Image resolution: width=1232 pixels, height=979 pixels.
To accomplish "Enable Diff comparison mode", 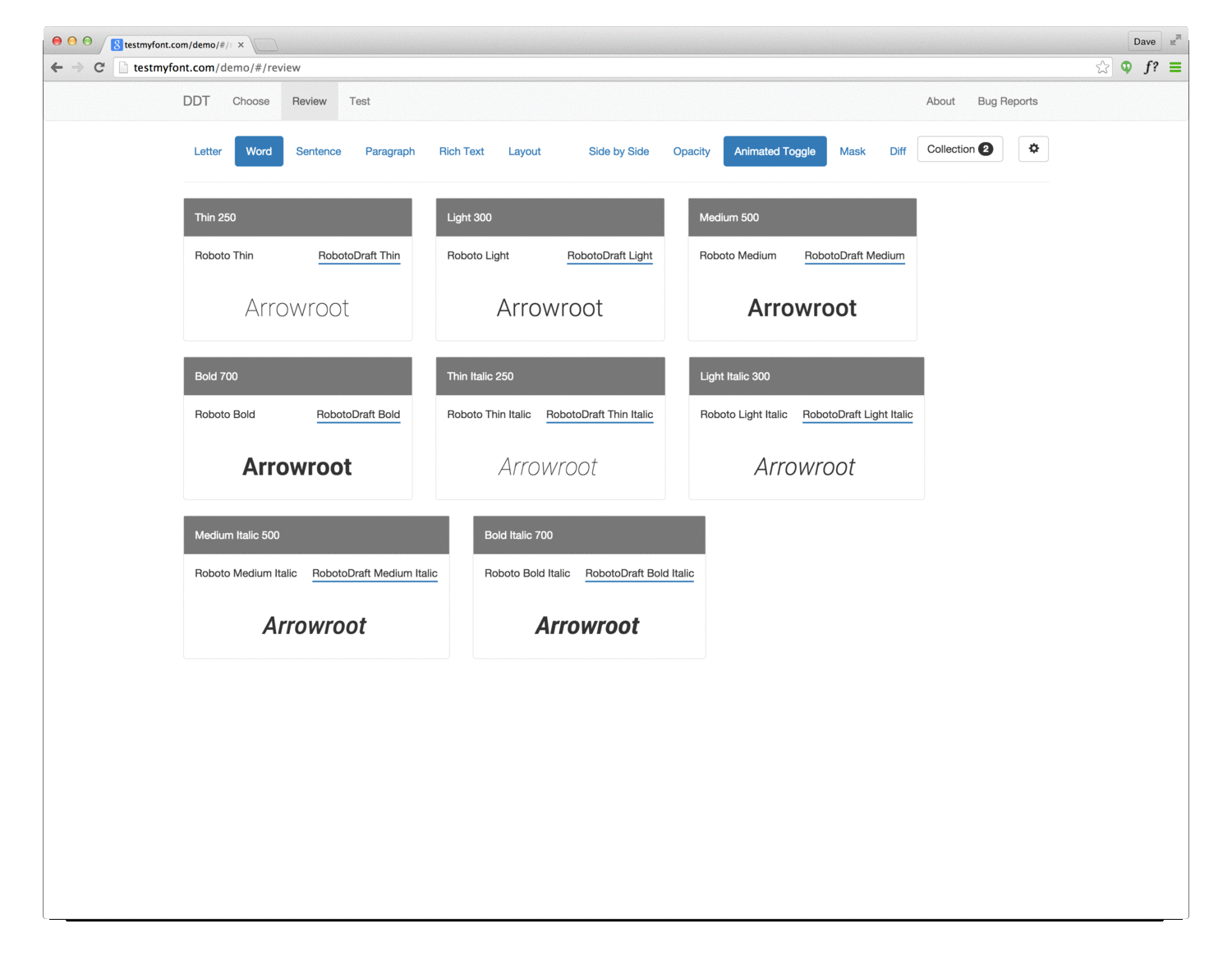I will point(897,151).
